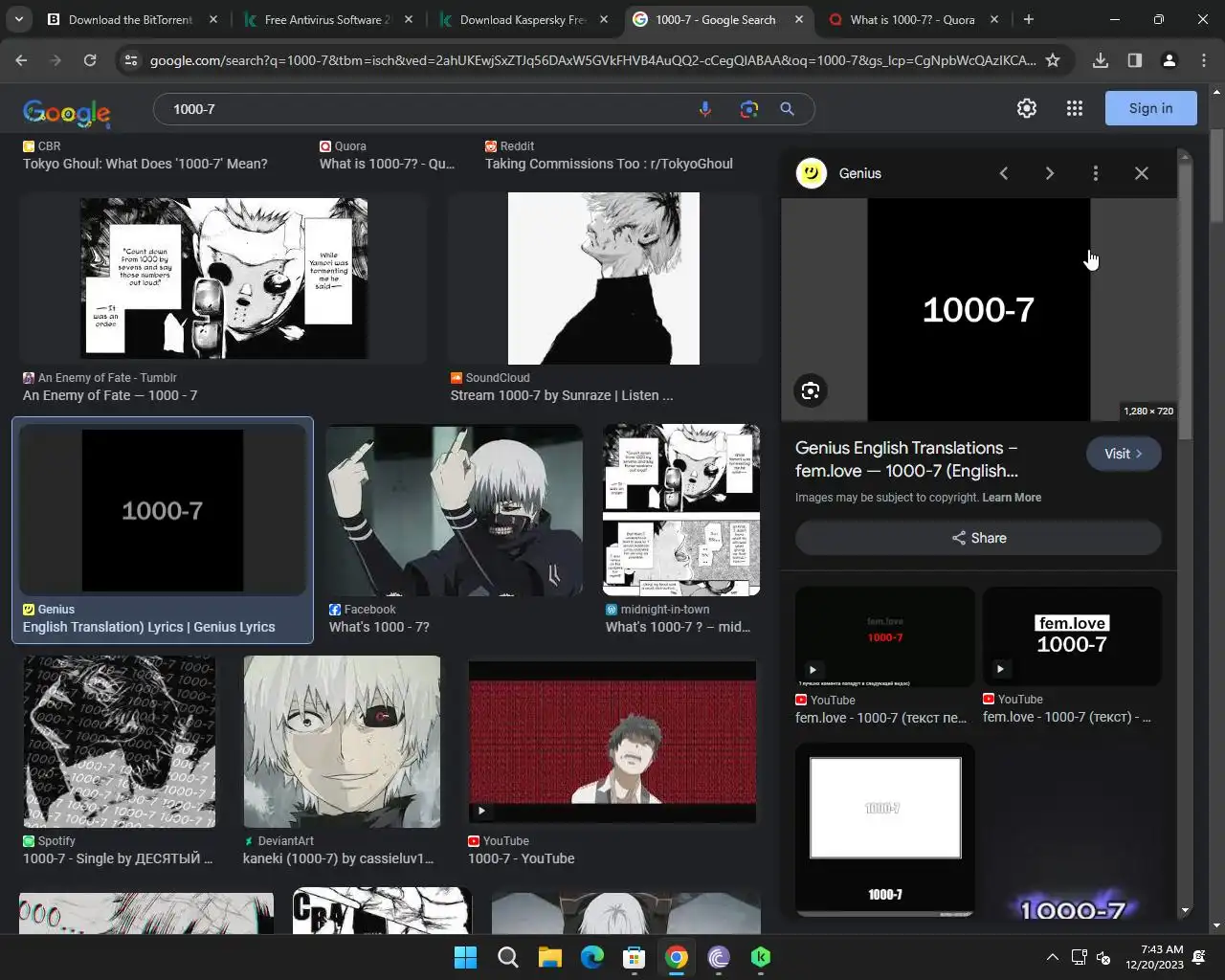Open the Chrome tab search dropdown
Viewport: 1225px width, 980px height.
pos(19,19)
